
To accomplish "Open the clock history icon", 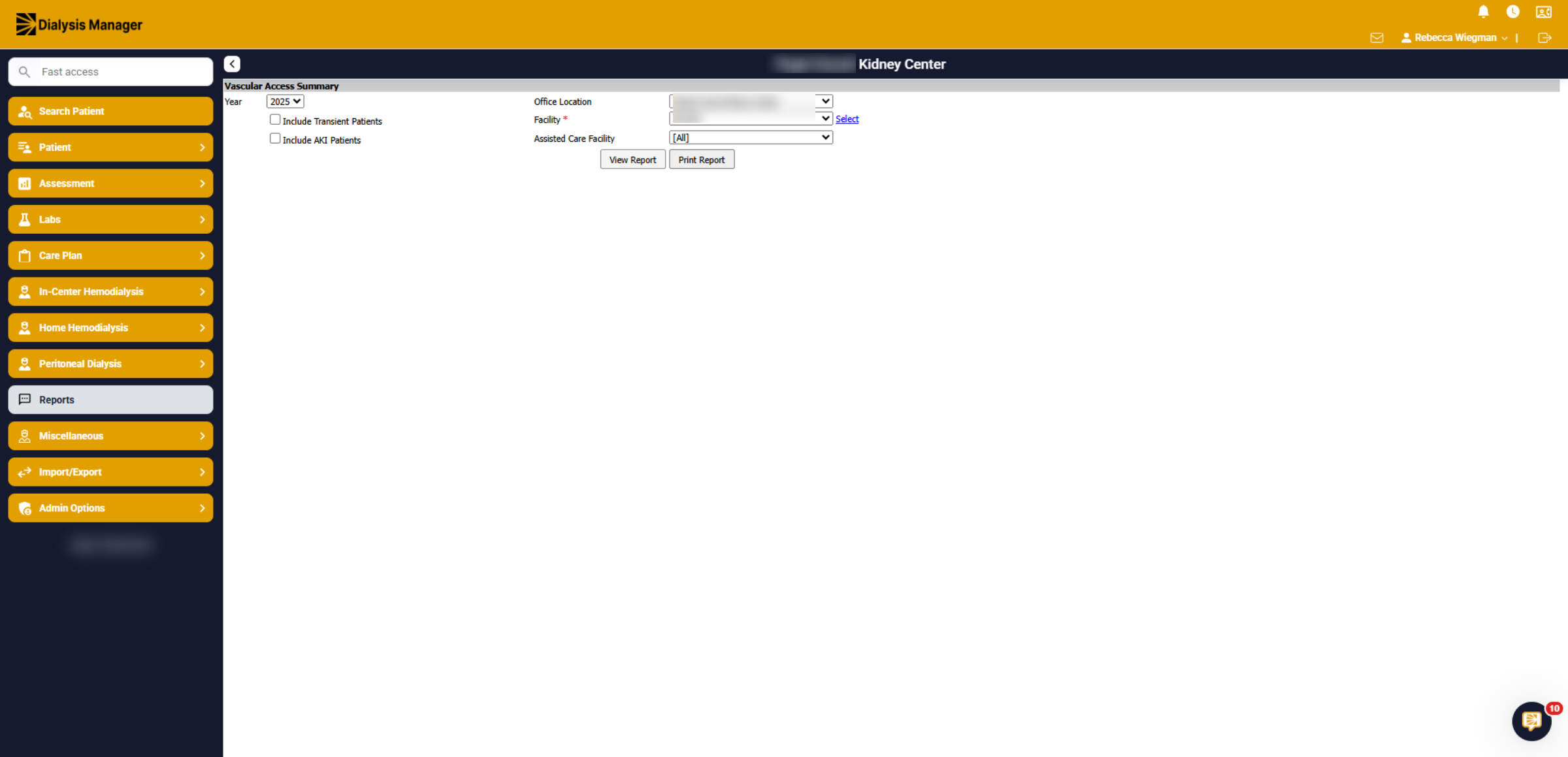I will tap(1512, 12).
